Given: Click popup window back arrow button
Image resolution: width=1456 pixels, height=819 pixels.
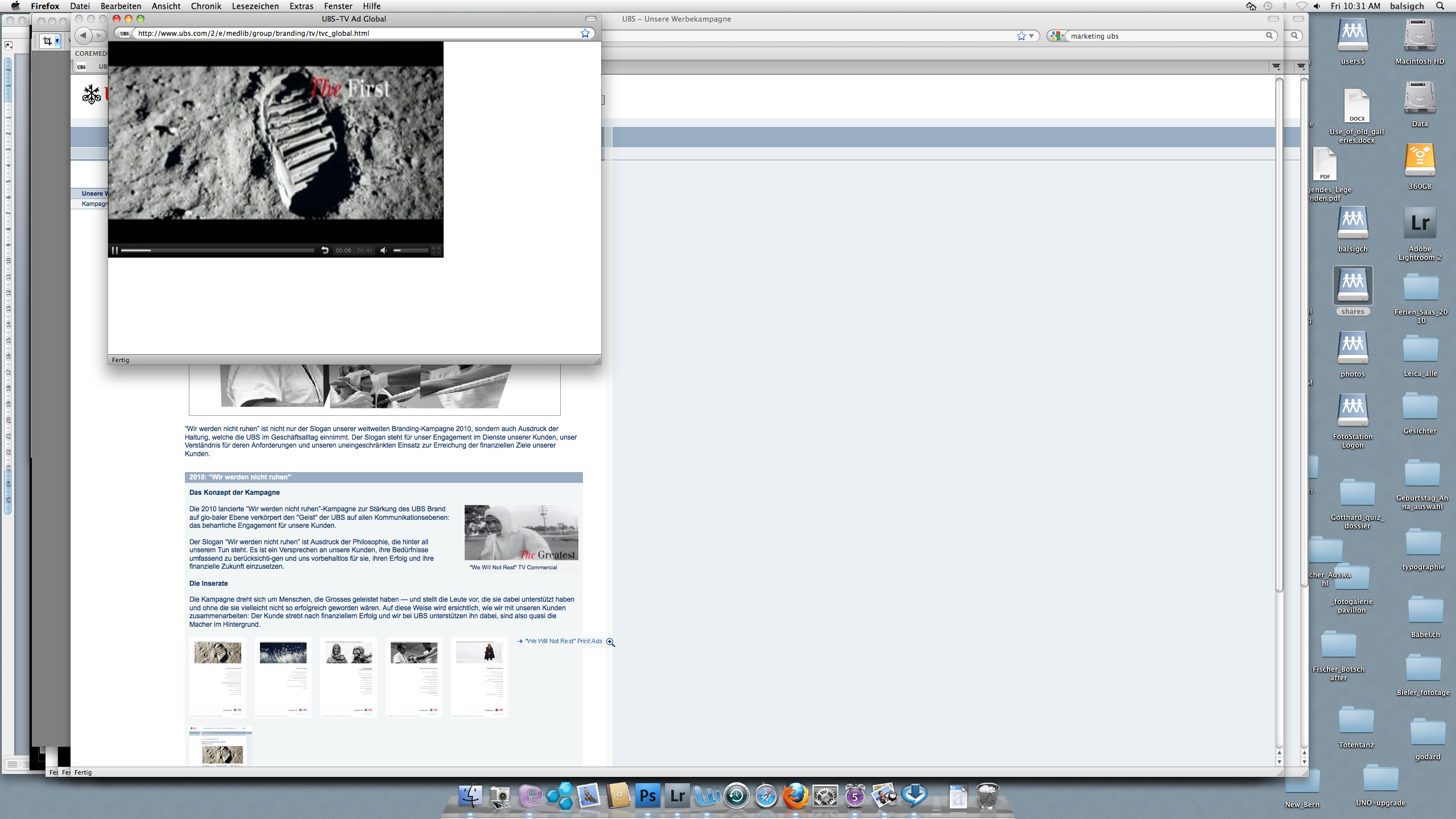Looking at the screenshot, I should pos(84,35).
